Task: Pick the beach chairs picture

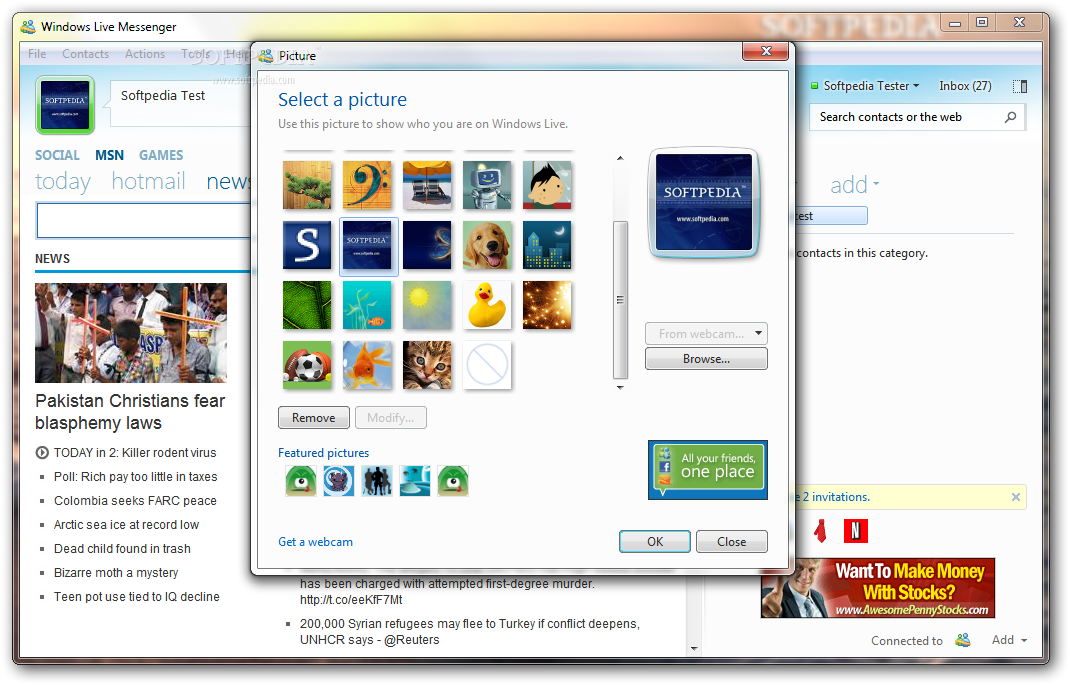Action: click(427, 185)
